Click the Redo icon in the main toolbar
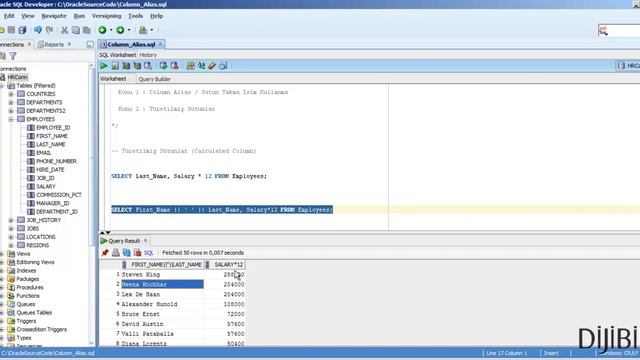Image resolution: width=640 pixels, height=360 pixels. coord(49,30)
